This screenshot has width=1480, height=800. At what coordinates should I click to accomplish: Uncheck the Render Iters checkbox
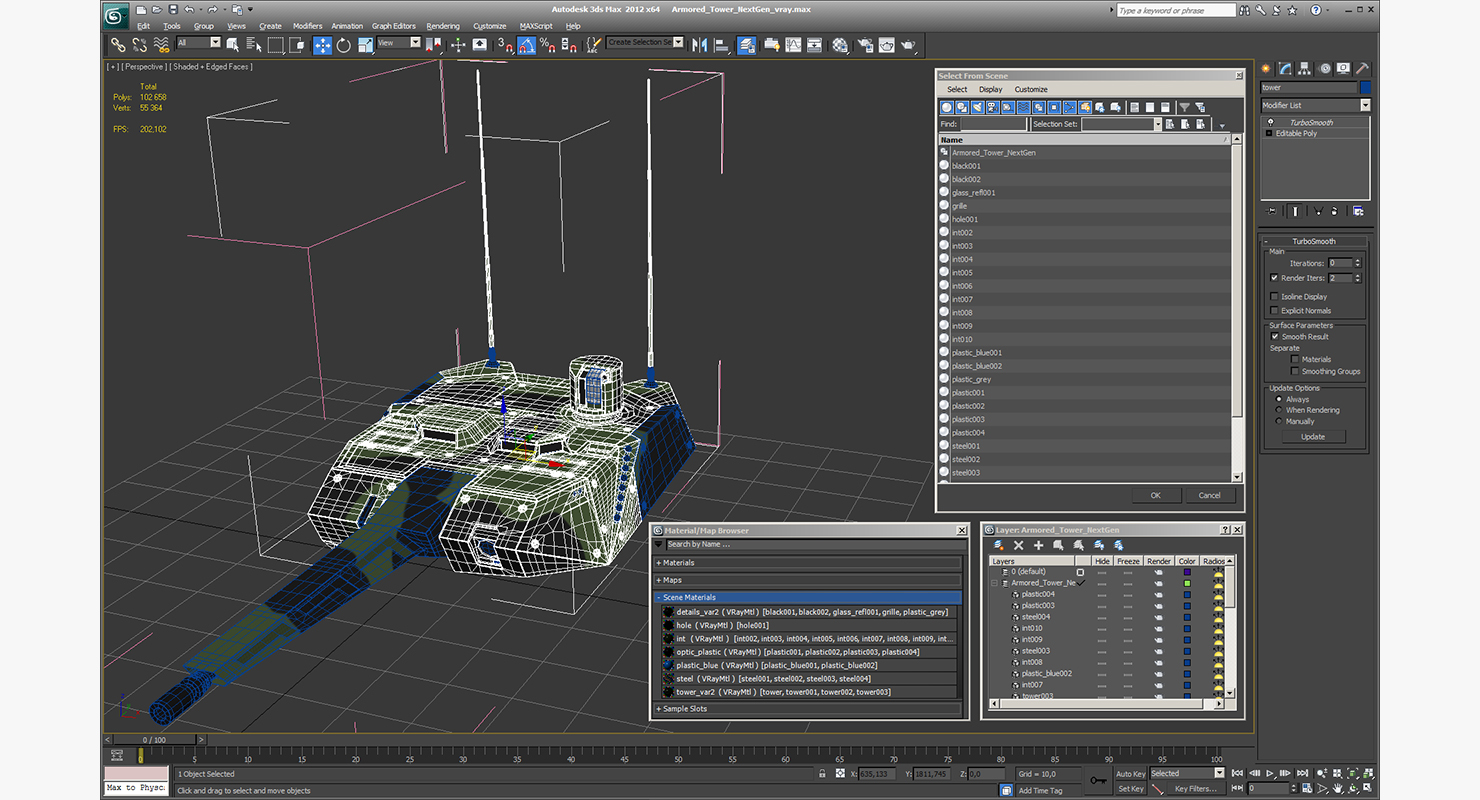click(x=1274, y=278)
